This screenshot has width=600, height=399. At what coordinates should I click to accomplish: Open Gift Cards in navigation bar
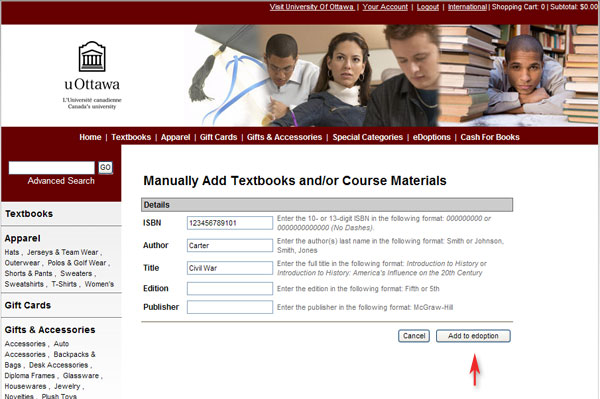(218, 137)
